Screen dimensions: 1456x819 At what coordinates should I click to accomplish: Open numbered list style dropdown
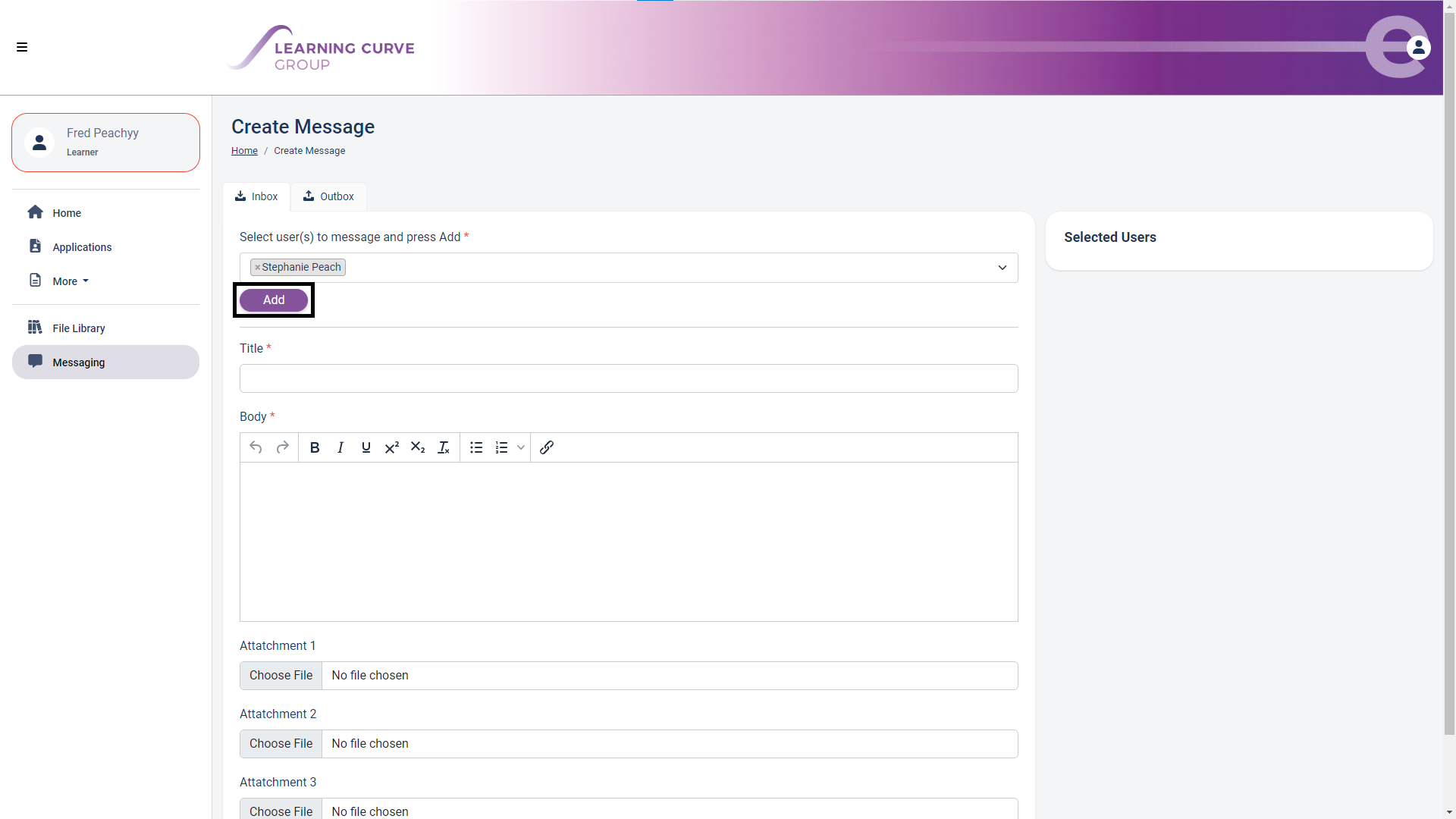(521, 447)
